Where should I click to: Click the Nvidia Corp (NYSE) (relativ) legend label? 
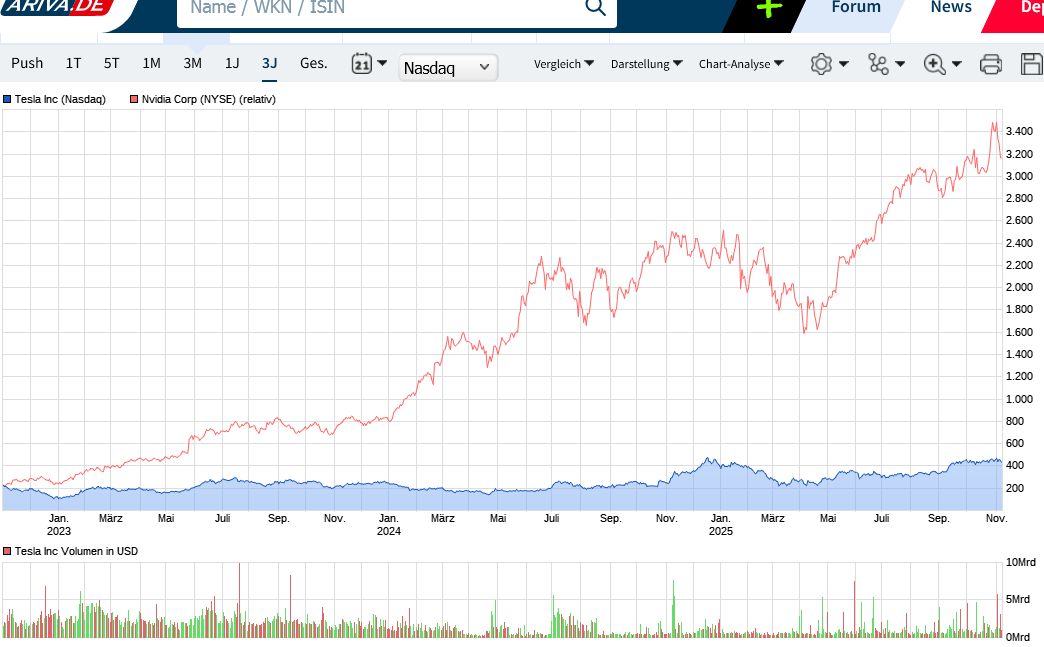(x=208, y=99)
